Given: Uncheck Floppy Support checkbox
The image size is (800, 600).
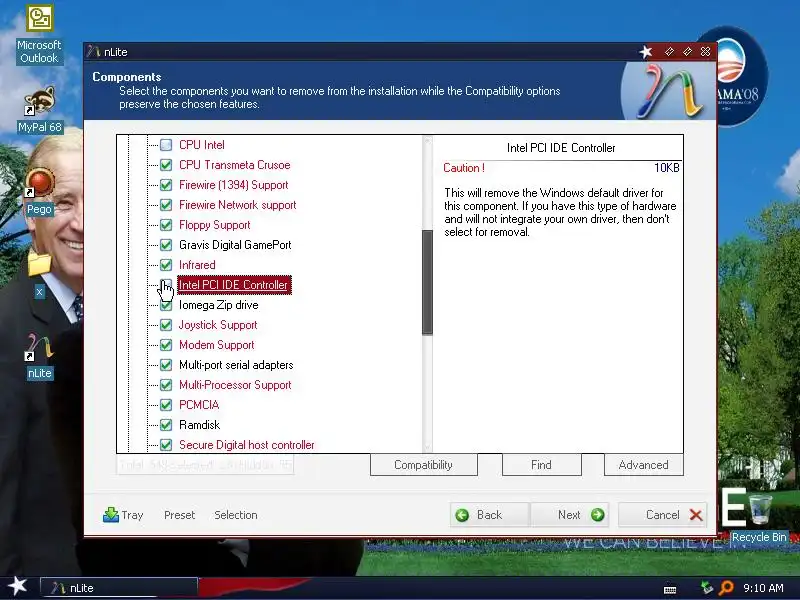Looking at the screenshot, I should coord(166,225).
